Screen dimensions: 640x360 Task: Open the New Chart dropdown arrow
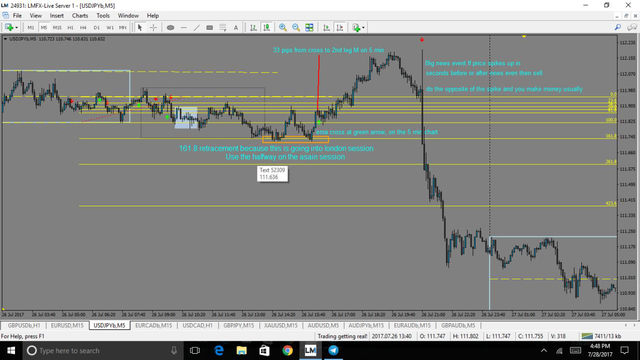pos(16,28)
